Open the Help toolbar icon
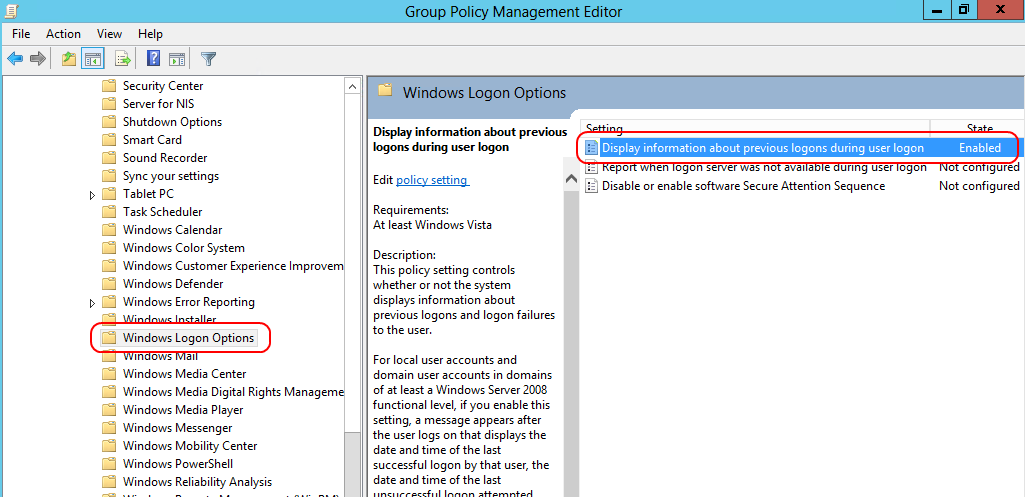This screenshot has height=497, width=1025. coord(154,59)
